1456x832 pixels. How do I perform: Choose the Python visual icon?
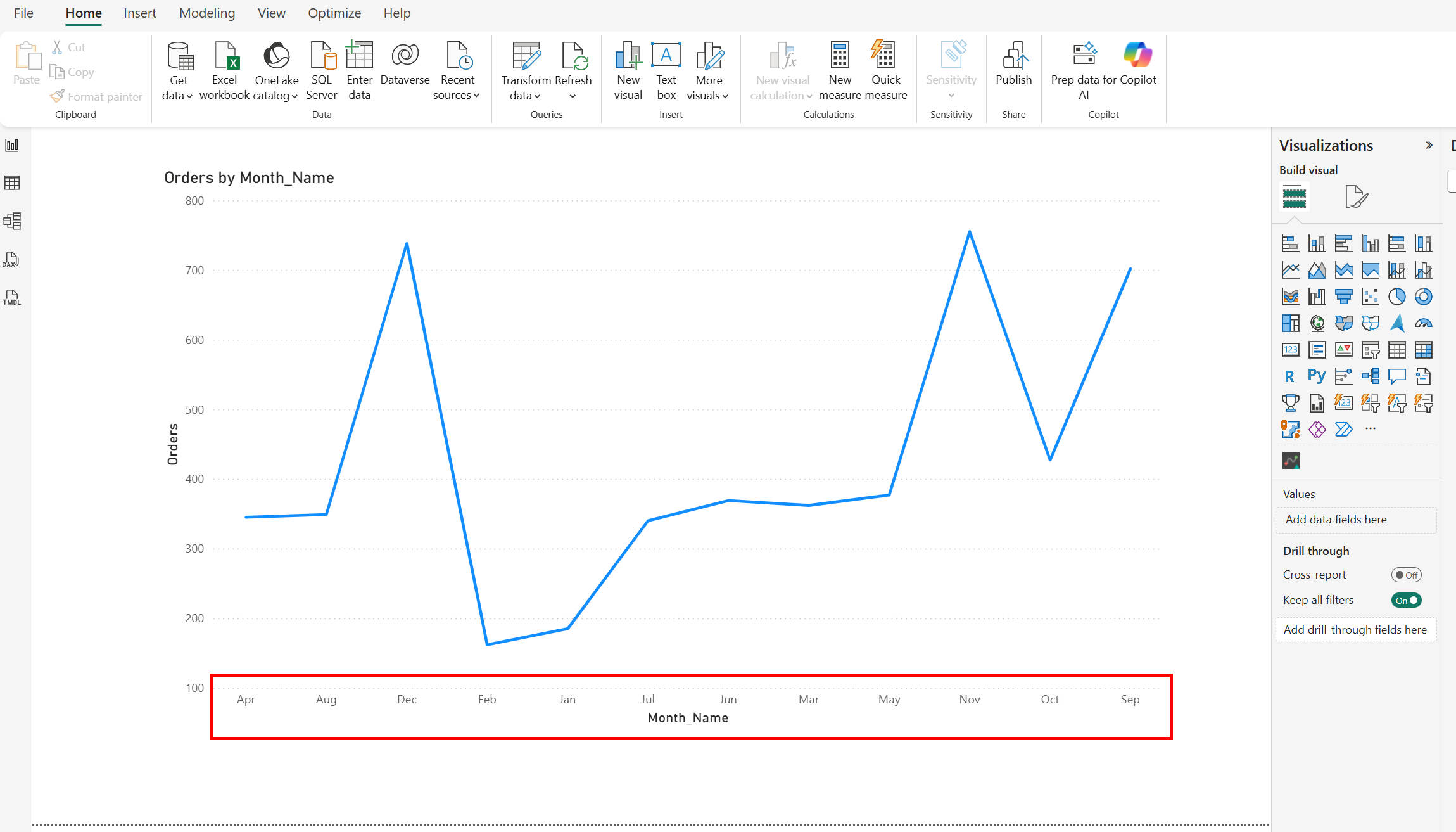(x=1317, y=376)
